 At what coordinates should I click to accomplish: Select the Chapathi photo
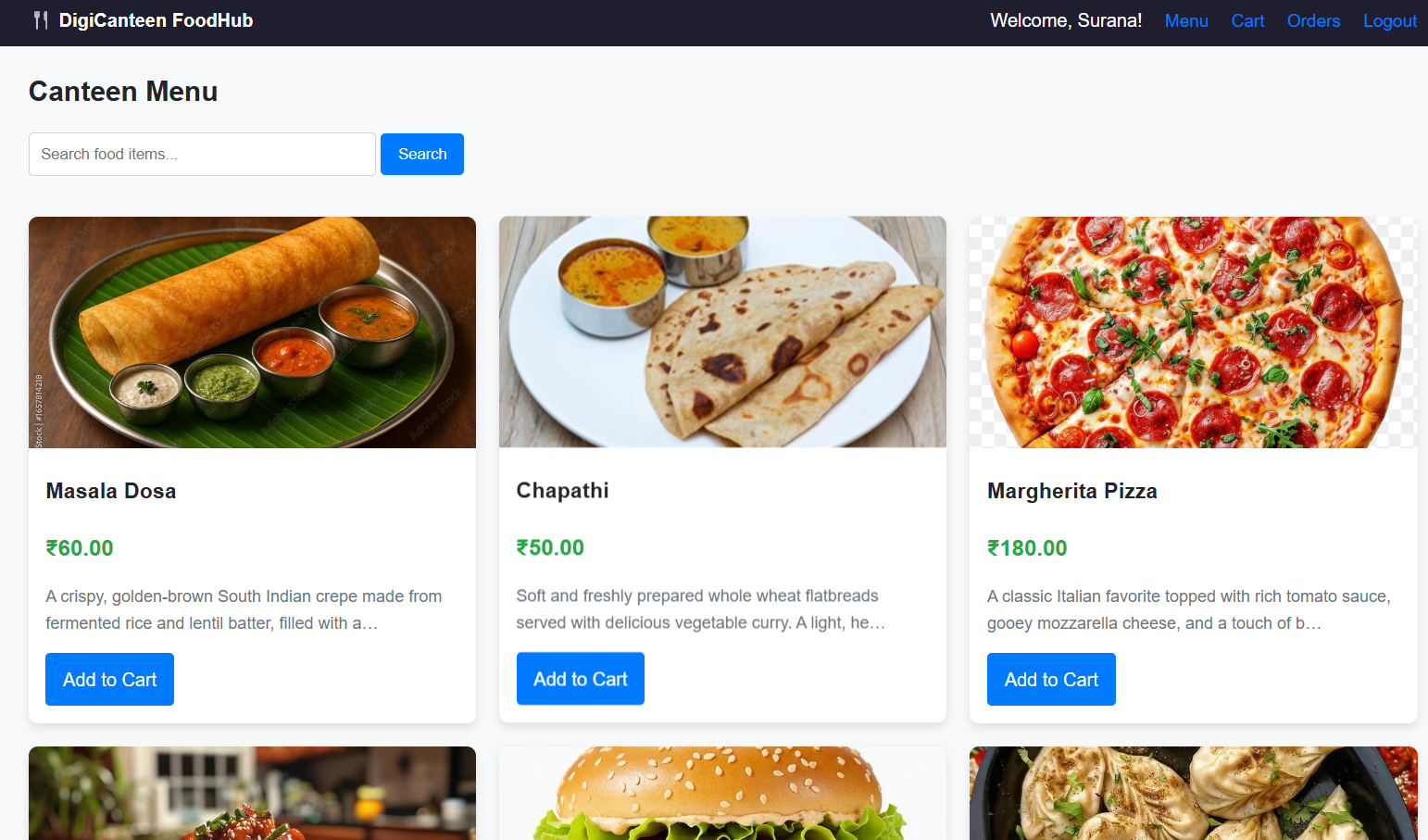[722, 332]
